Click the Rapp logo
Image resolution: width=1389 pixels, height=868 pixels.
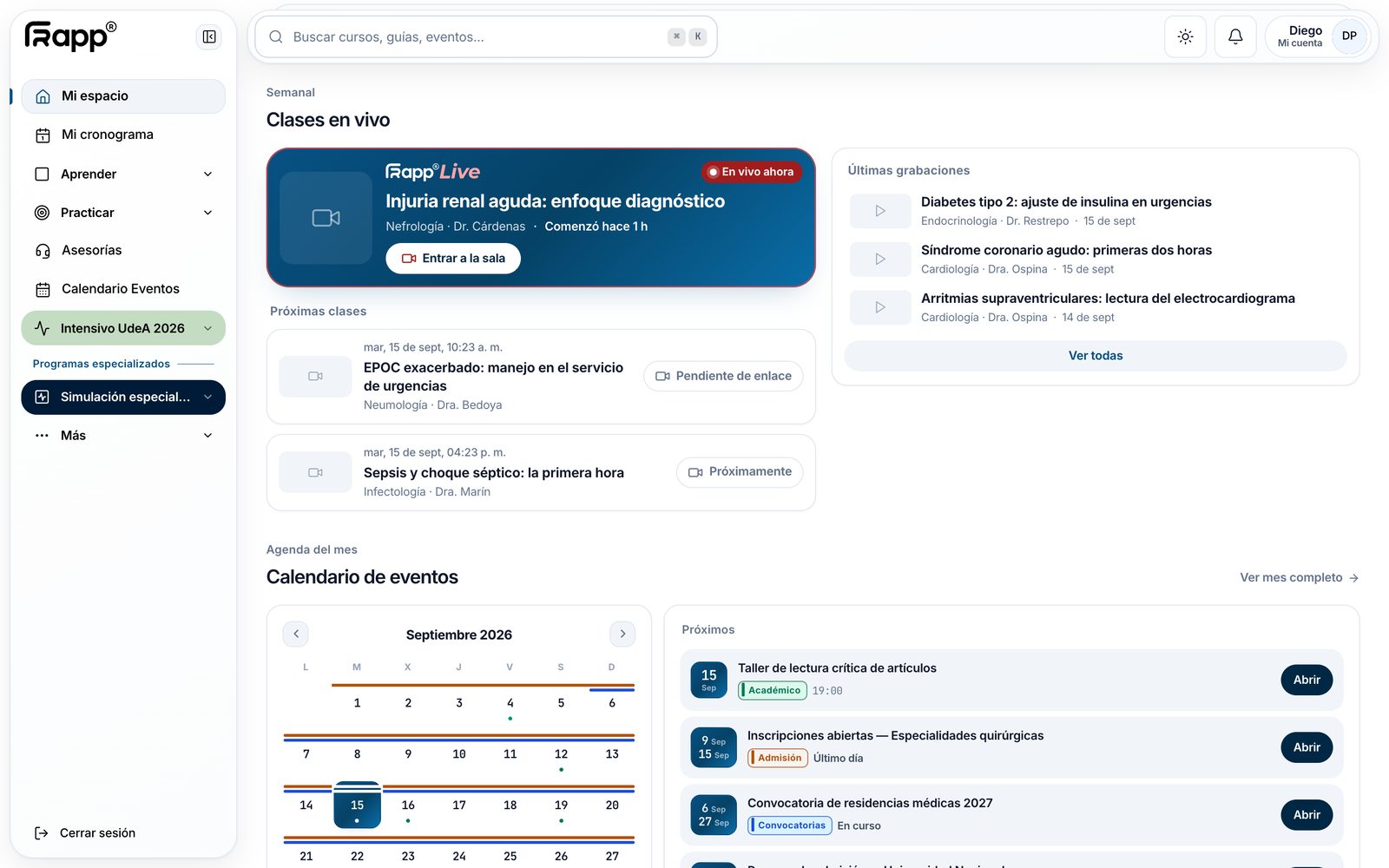pos(70,36)
